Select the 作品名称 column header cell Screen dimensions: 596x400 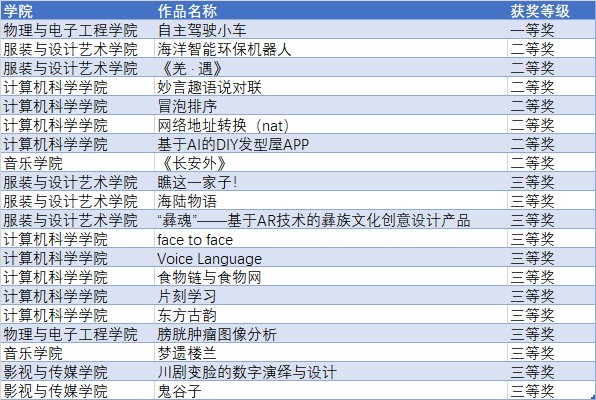pyautogui.click(x=331, y=11)
